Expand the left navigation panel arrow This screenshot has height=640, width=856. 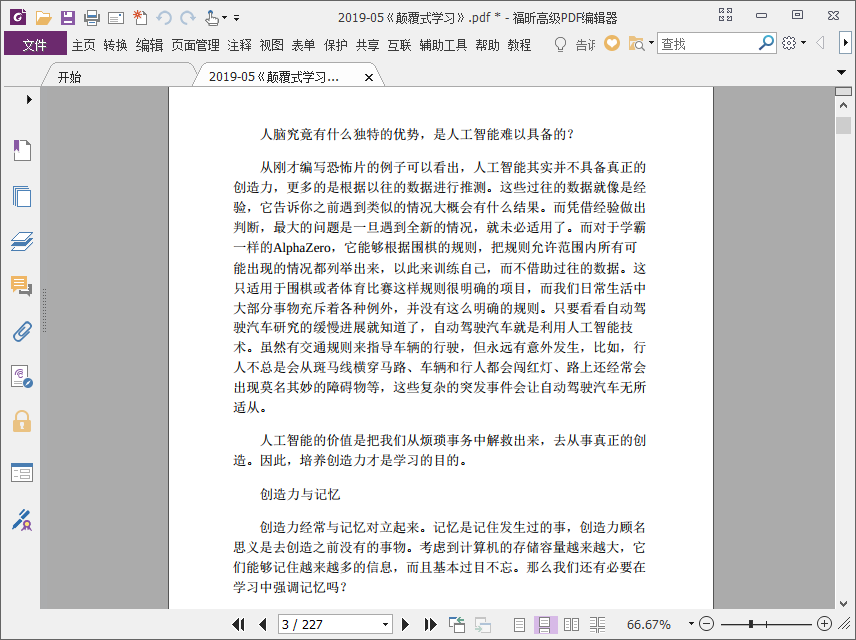[x=29, y=99]
